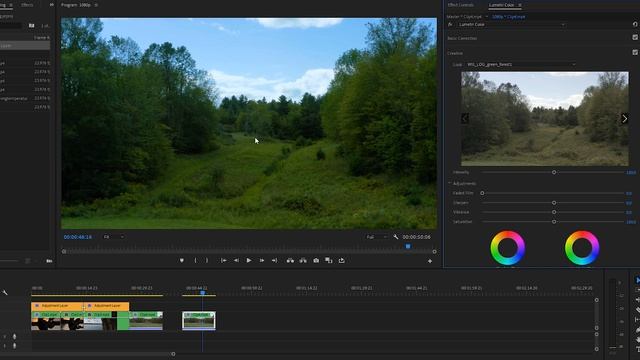Click the export share icon in transport bar
The height and width of the screenshot is (360, 640).
tap(342, 260)
